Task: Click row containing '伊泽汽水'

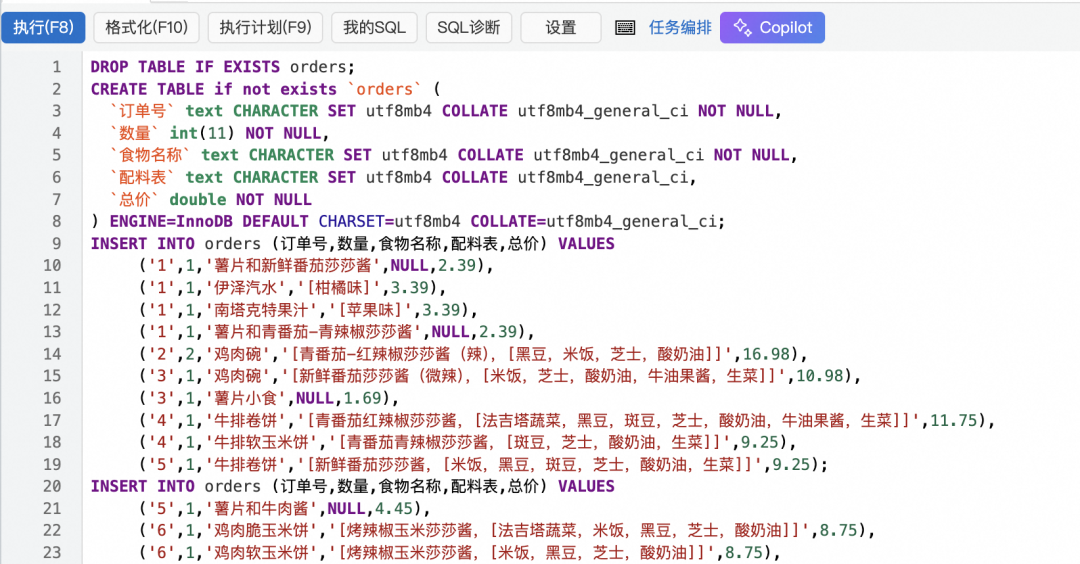Action: coord(293,287)
